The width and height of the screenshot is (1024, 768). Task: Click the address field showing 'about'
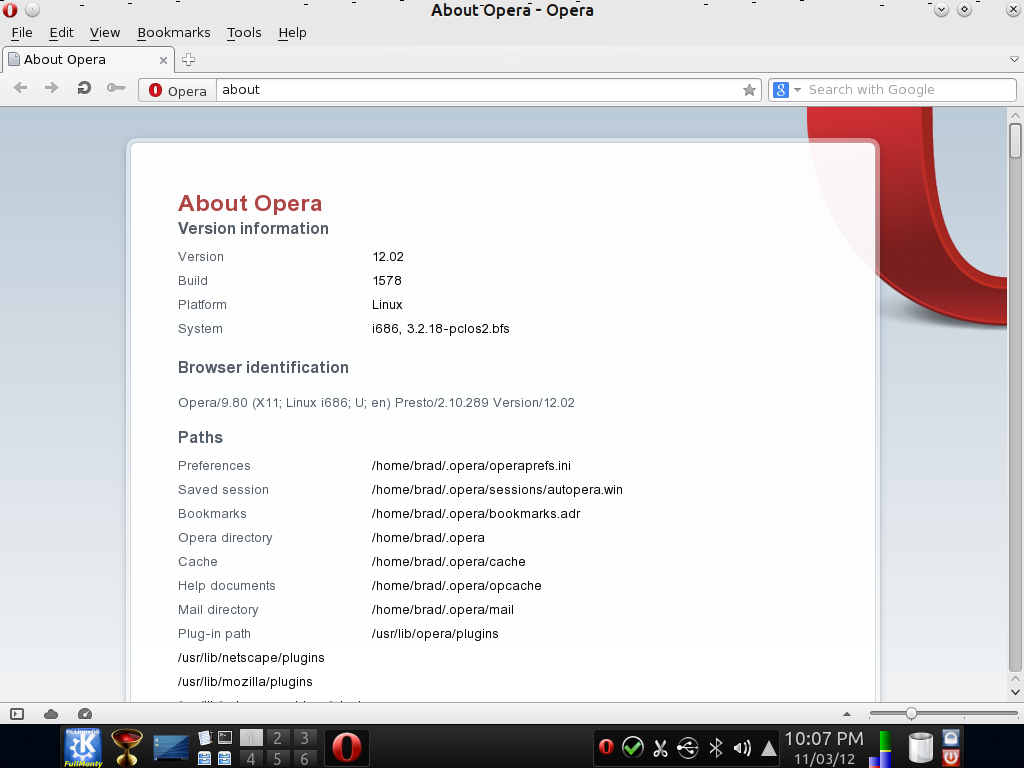tap(479, 90)
